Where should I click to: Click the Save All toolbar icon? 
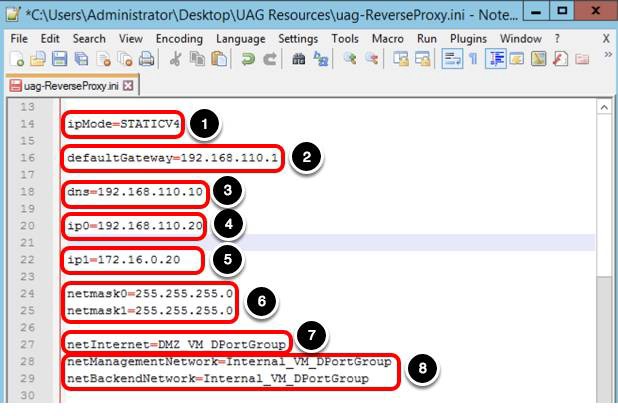pos(82,59)
